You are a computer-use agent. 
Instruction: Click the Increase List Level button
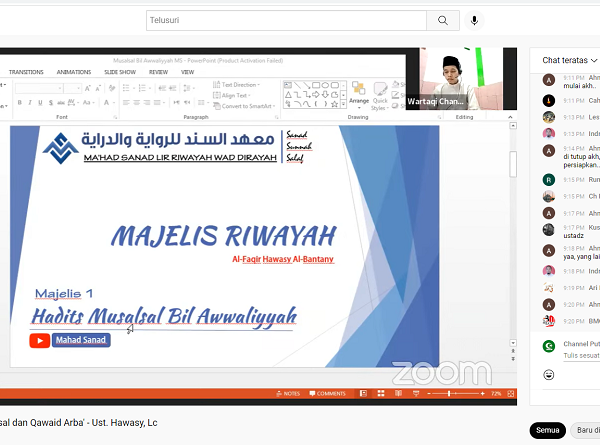coord(173,88)
